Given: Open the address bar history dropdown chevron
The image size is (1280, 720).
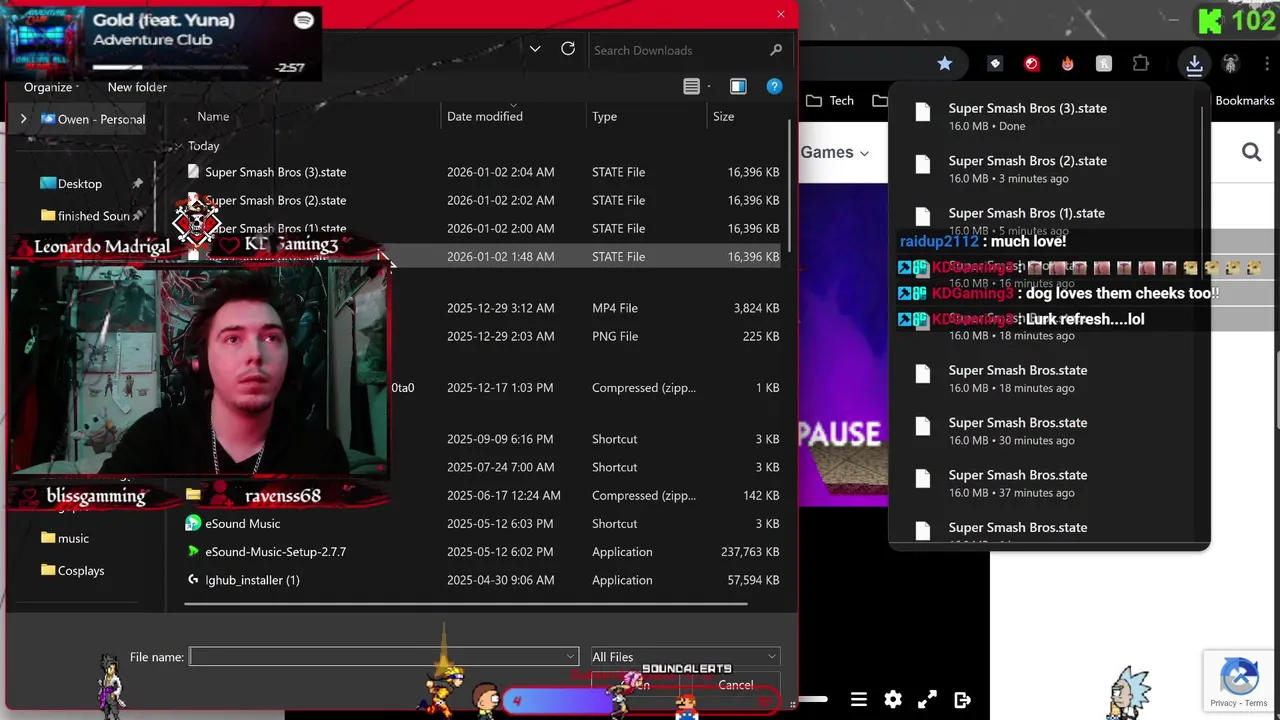Looking at the screenshot, I should click(x=535, y=49).
